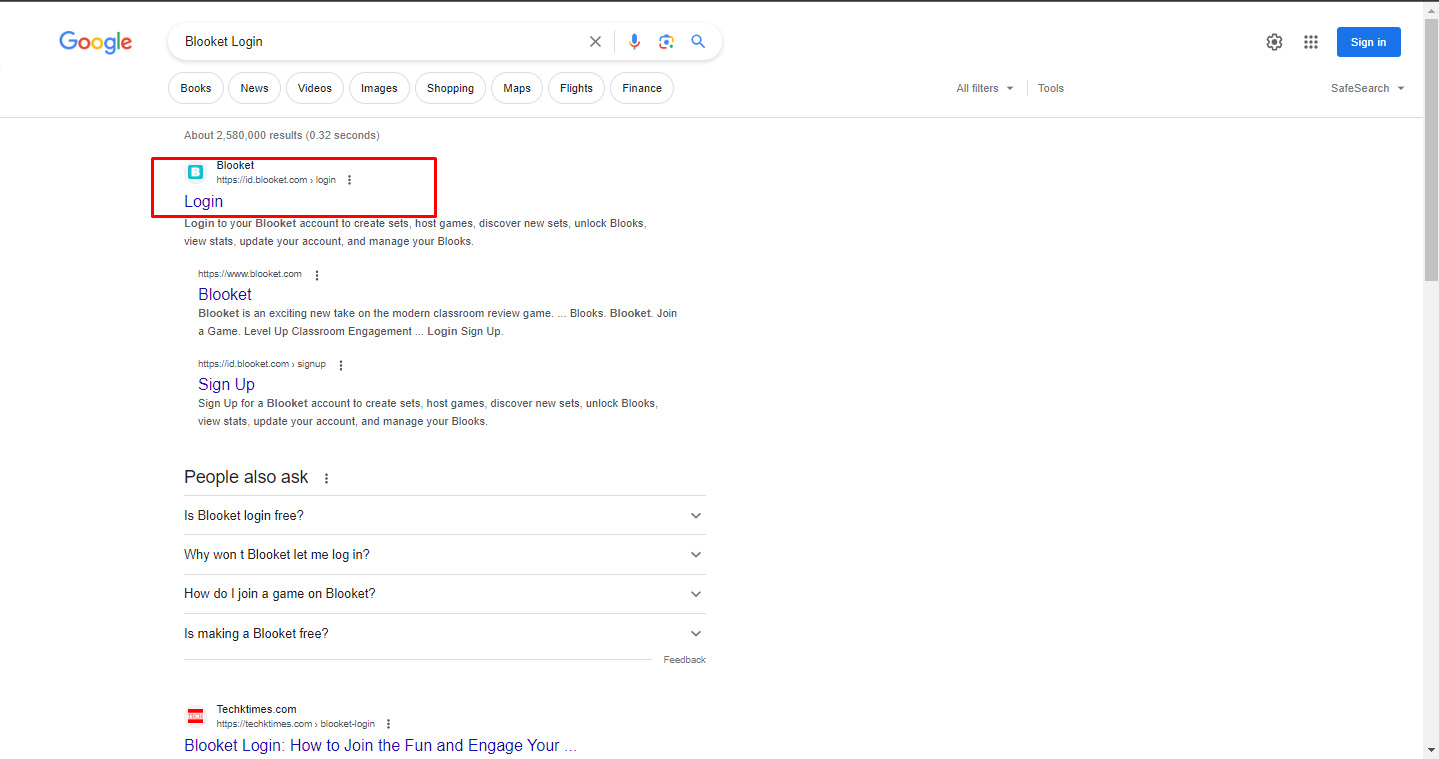Click the https://www.blooket.com URL text

250,274
